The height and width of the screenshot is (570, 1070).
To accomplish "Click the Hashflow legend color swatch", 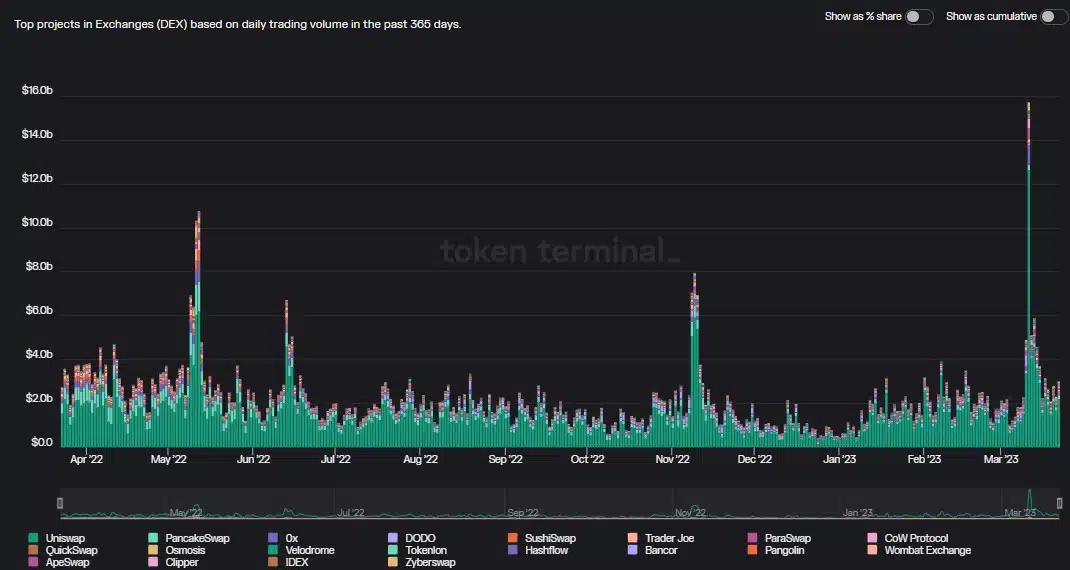I will click(x=512, y=550).
